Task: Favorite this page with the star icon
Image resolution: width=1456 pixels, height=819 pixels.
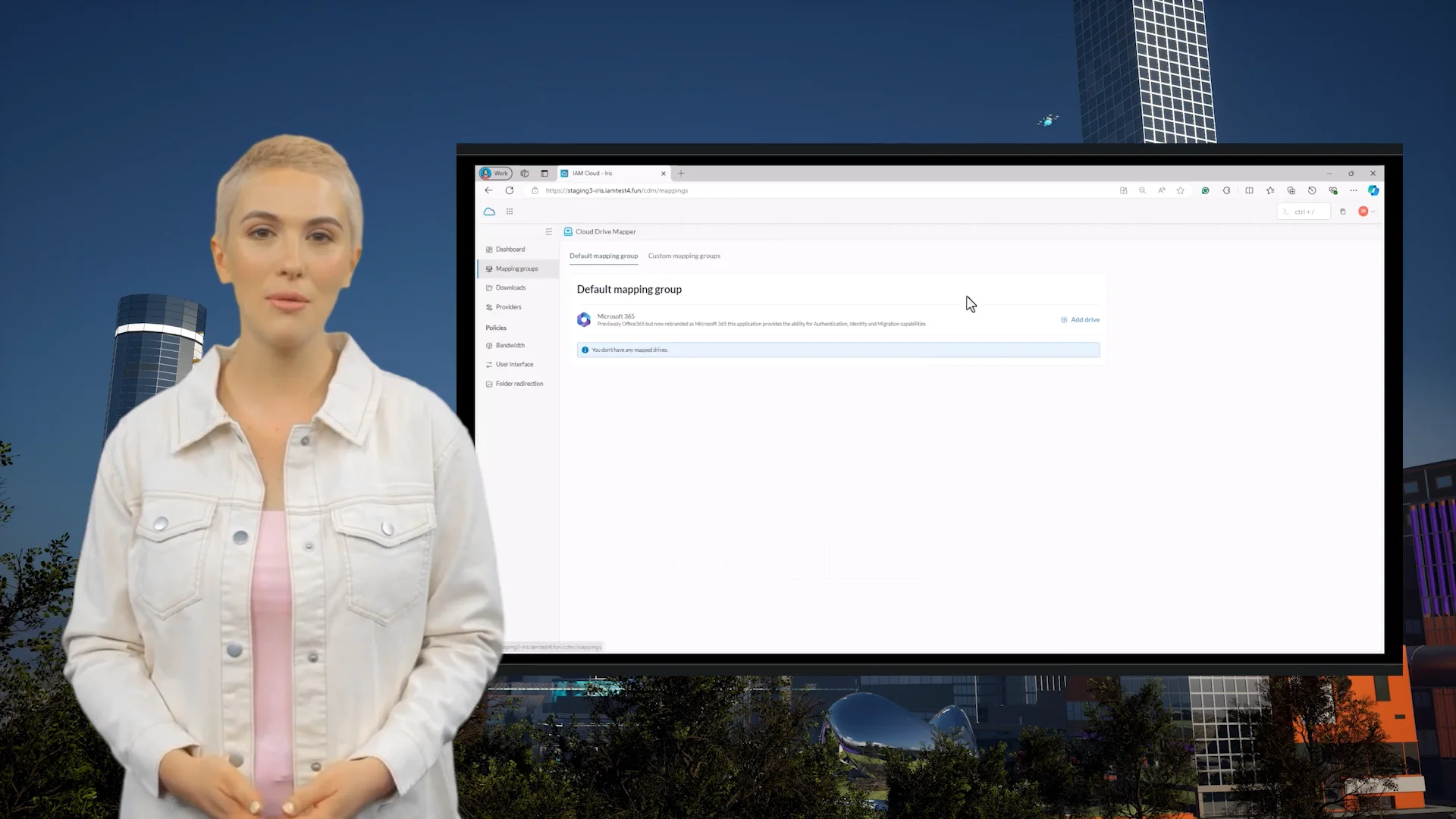Action: (x=1181, y=191)
